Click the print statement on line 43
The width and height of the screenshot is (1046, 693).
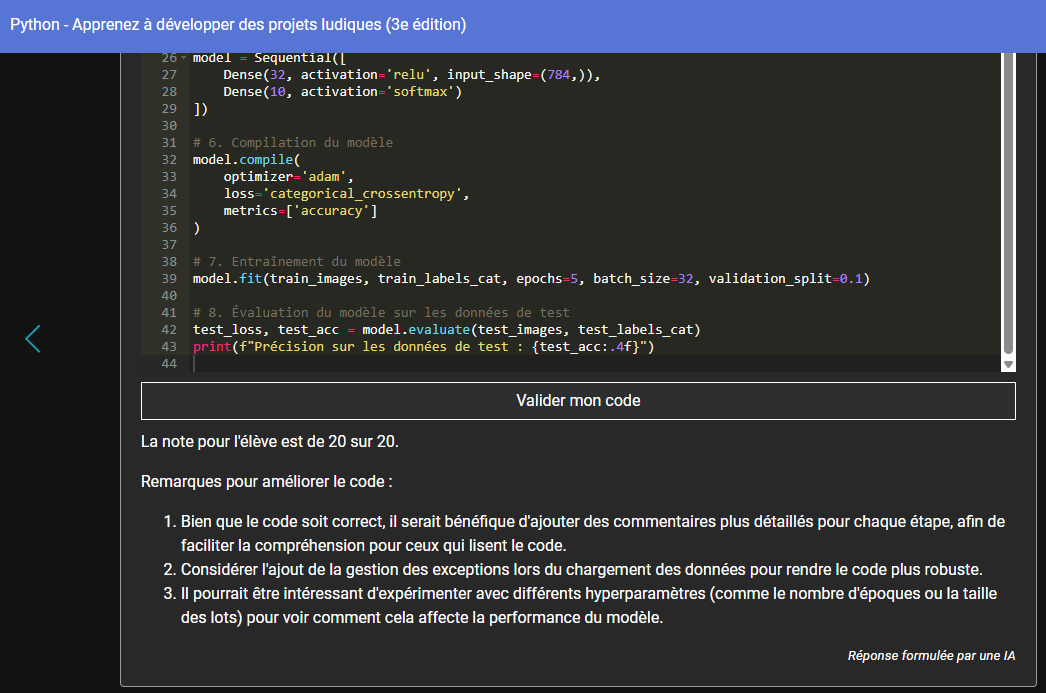click(x=424, y=347)
